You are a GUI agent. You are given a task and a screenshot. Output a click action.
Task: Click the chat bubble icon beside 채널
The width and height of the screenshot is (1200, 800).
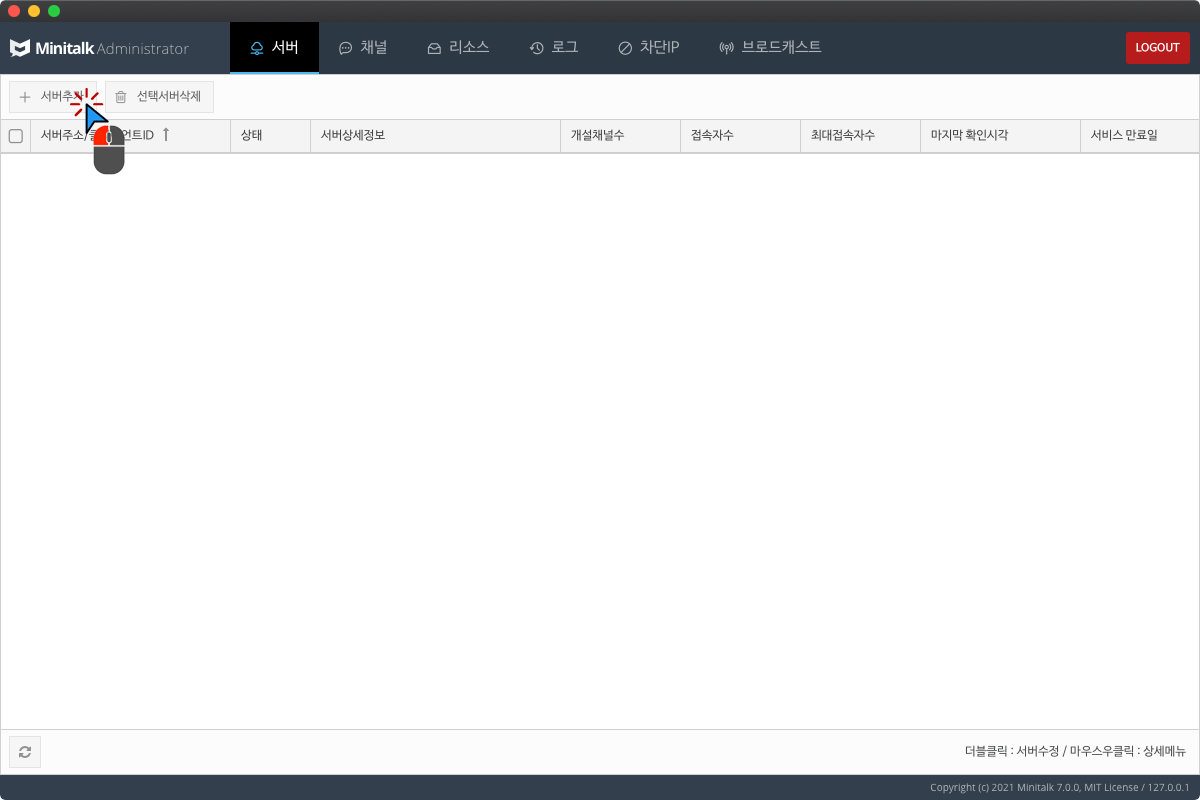point(346,48)
